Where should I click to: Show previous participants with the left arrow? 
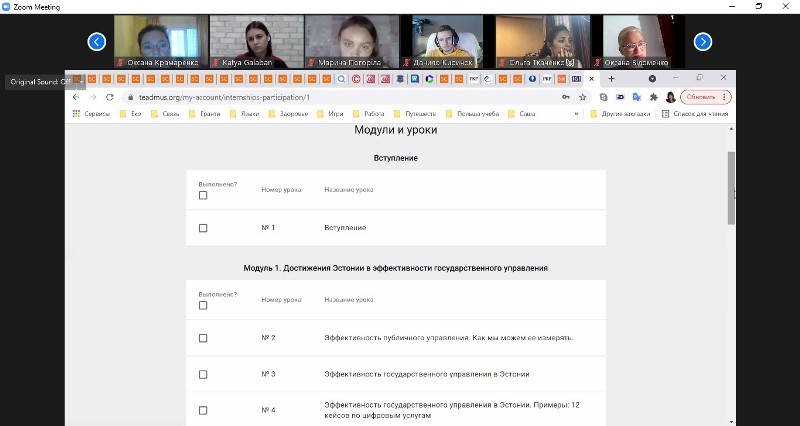tap(96, 42)
